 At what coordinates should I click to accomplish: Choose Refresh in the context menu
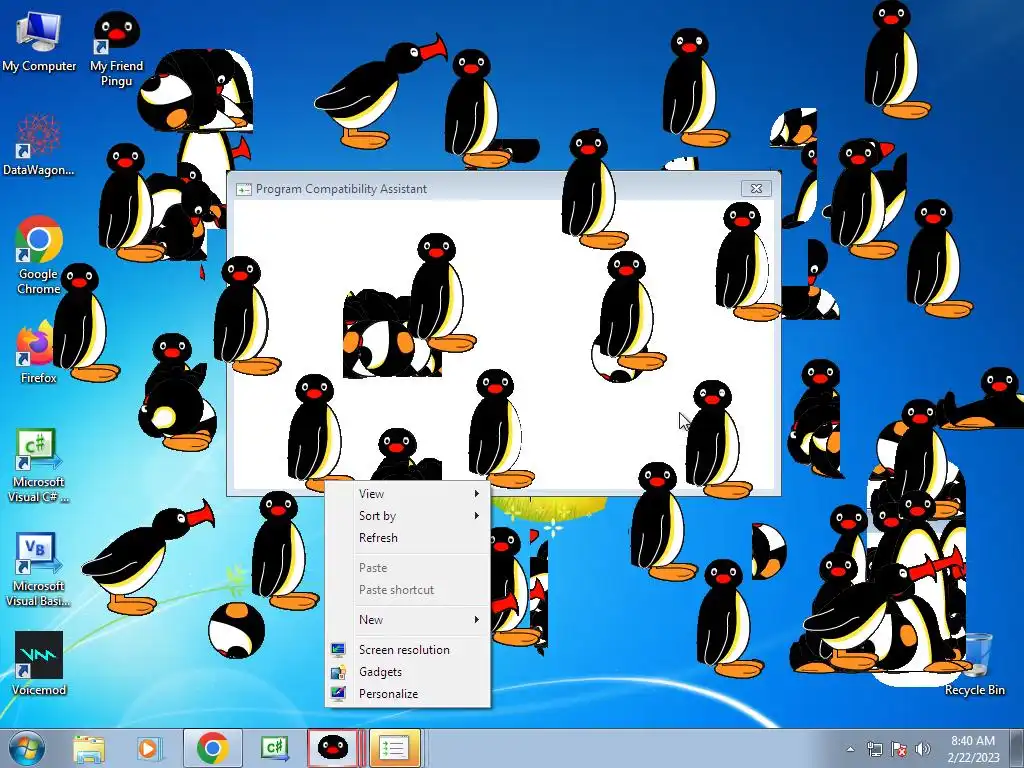(408, 537)
